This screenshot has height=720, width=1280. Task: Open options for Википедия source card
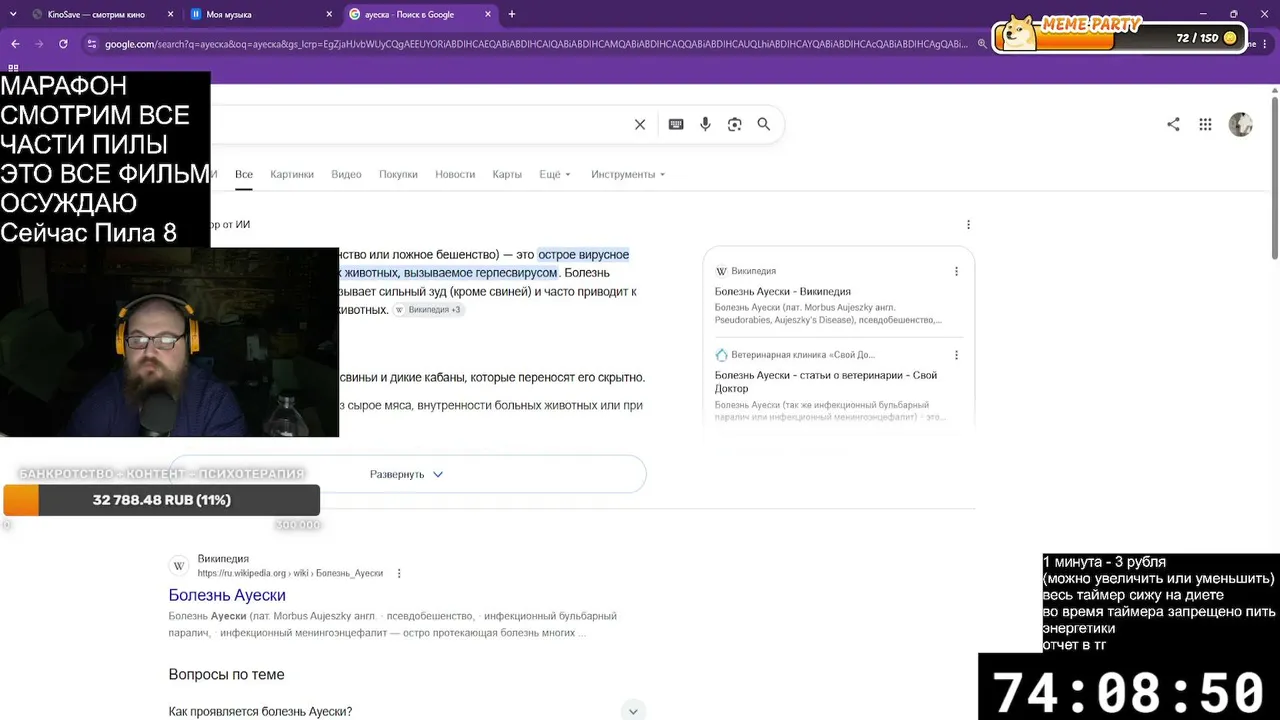tap(956, 271)
